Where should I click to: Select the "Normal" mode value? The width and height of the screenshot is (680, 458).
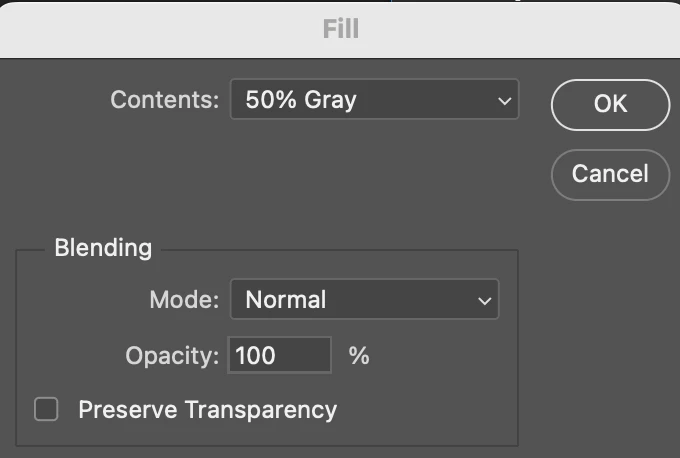click(x=286, y=299)
